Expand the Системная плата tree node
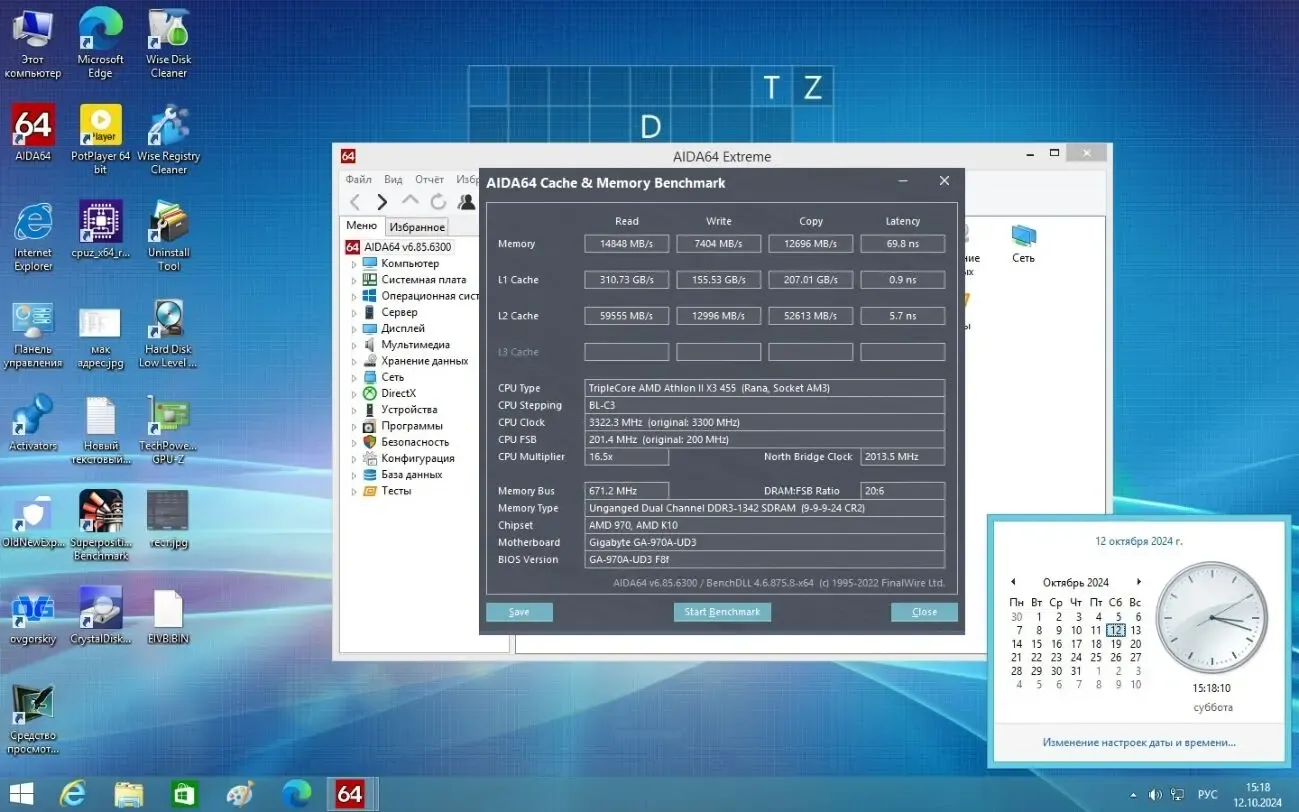This screenshot has width=1299, height=812. click(x=352, y=279)
